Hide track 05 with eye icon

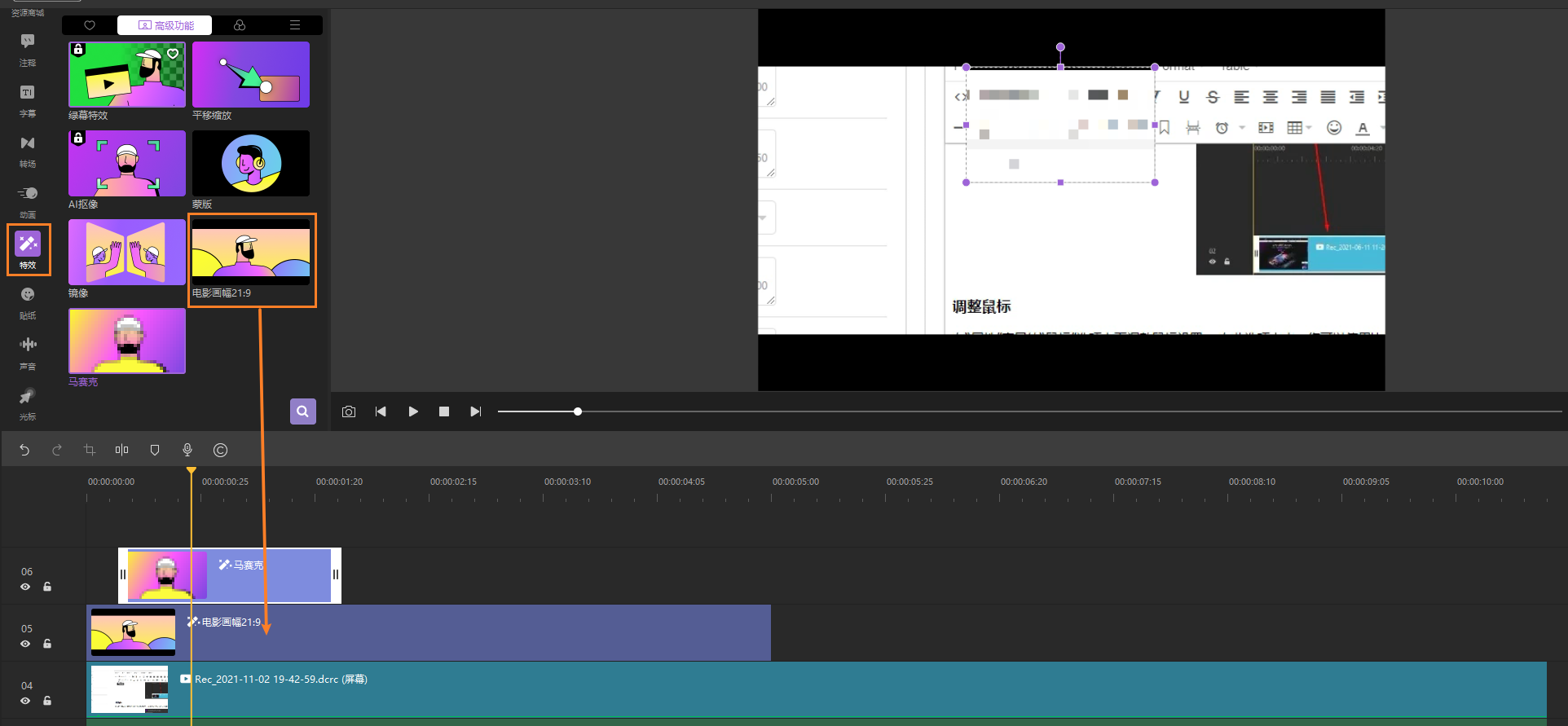coord(25,644)
